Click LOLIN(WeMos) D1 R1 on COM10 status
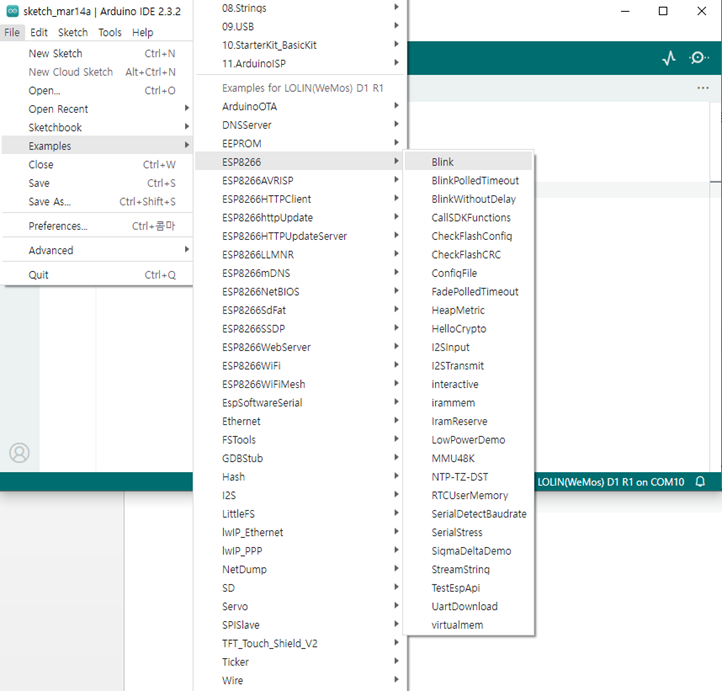The width and height of the screenshot is (722, 691). tap(611, 482)
